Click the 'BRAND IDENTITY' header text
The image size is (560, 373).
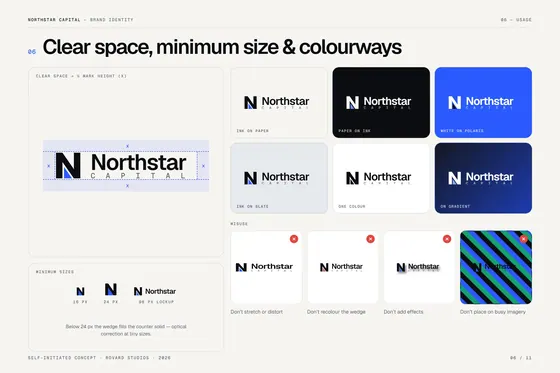point(111,20)
